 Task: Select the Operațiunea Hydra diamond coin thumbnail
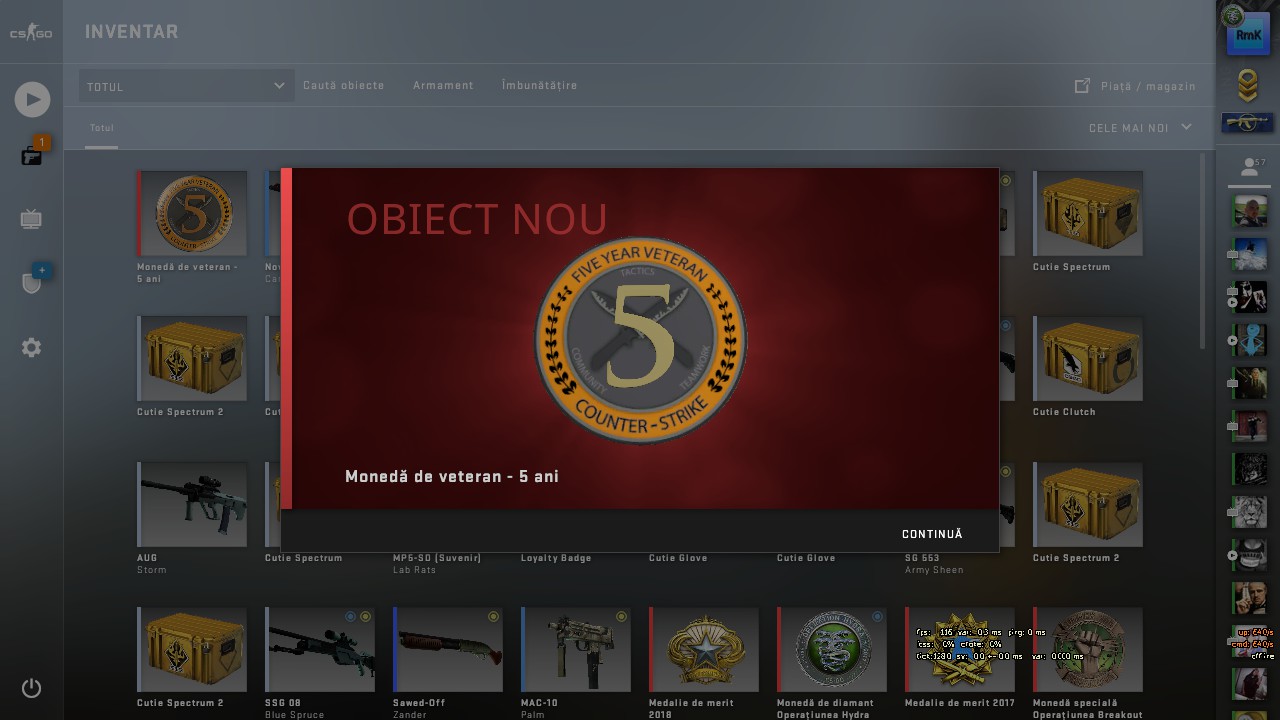(832, 649)
